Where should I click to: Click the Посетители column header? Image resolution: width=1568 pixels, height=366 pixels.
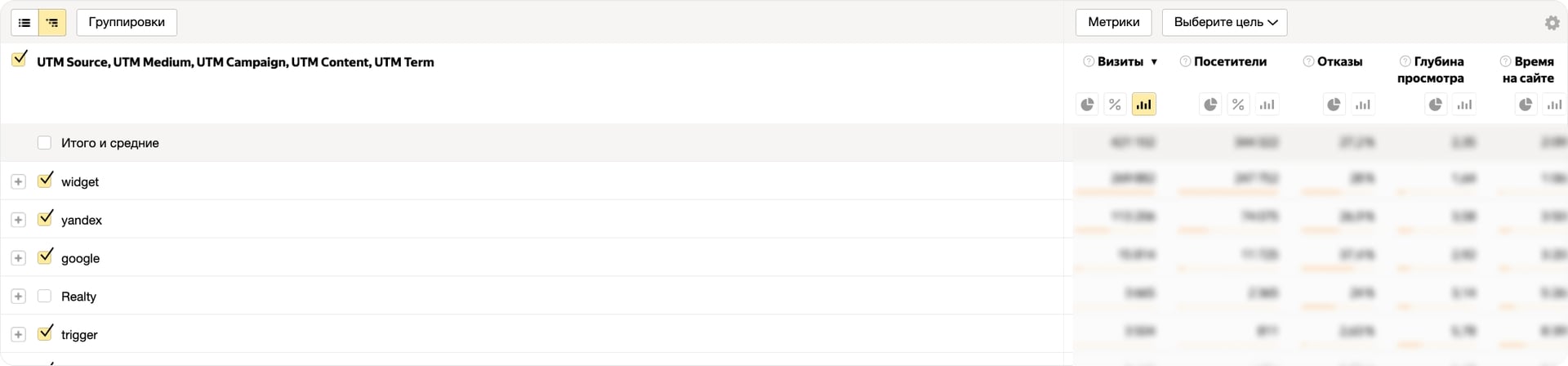point(1230,61)
